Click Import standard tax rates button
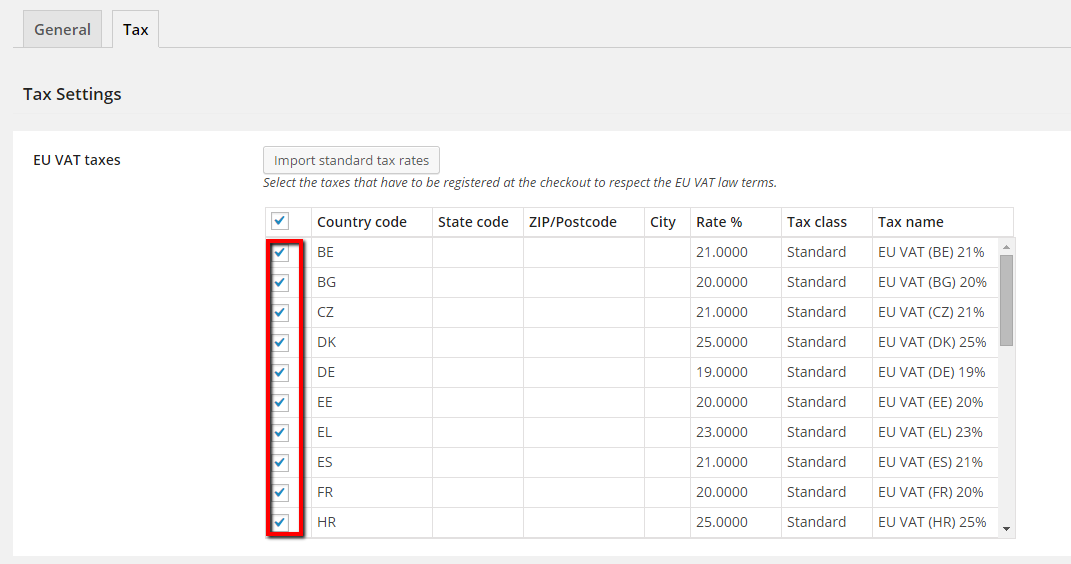Image resolution: width=1071 pixels, height=564 pixels. [x=351, y=160]
